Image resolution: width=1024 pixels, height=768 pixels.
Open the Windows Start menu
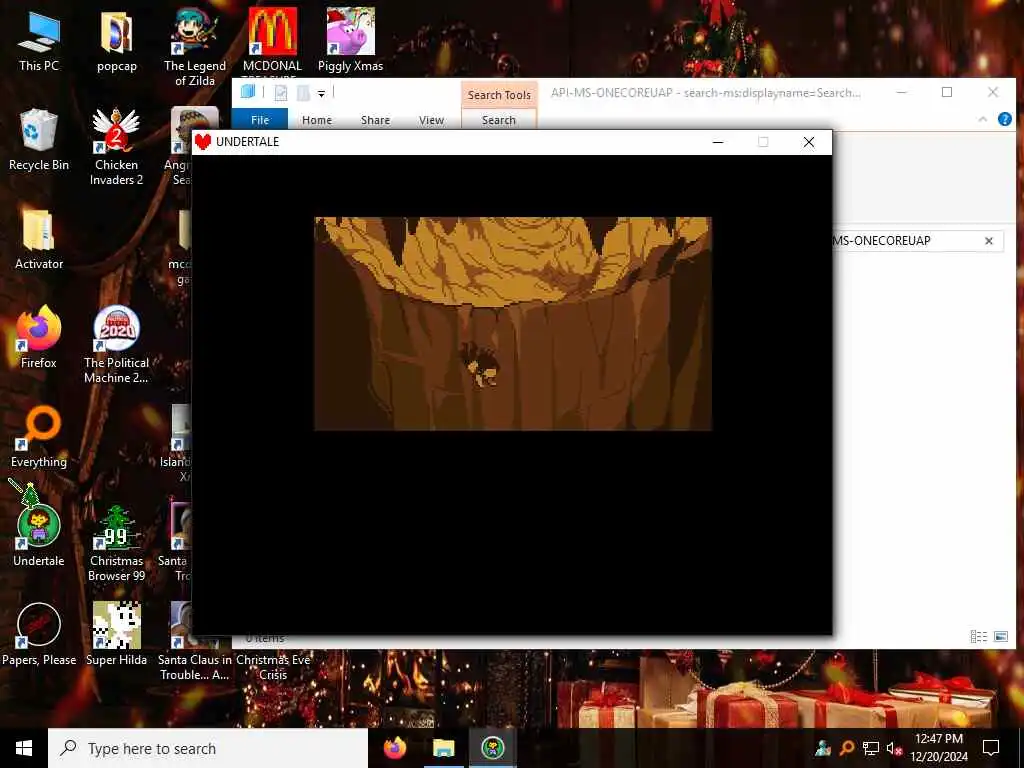point(24,748)
